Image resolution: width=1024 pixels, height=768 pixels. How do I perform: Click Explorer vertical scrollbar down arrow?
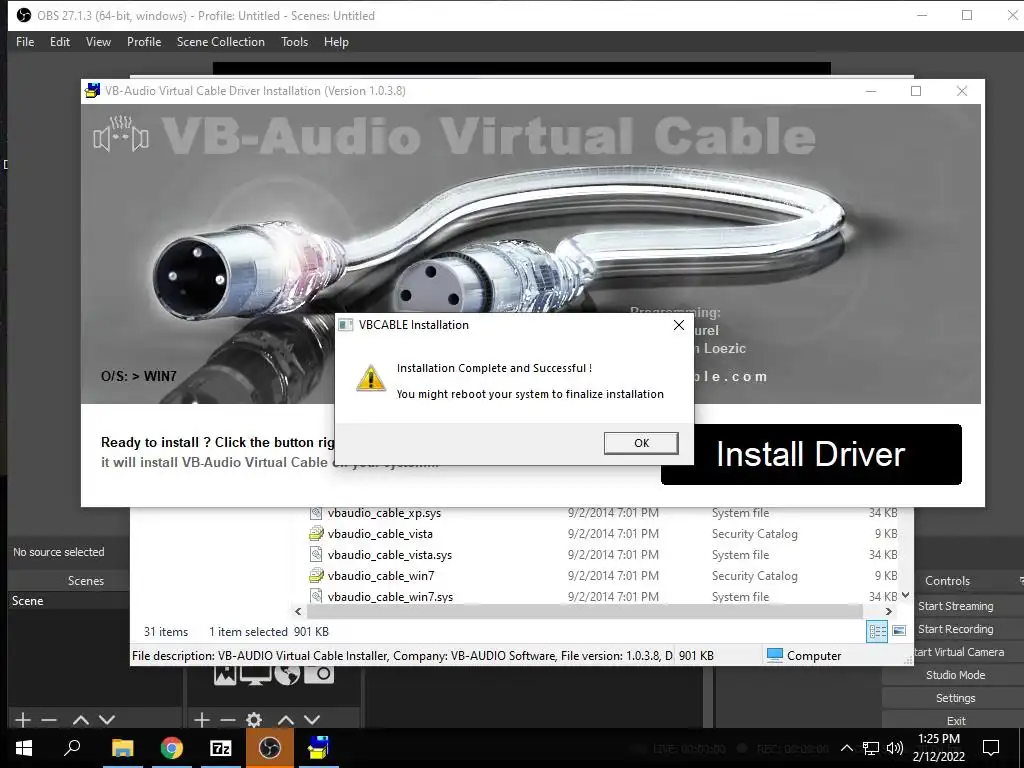(x=905, y=595)
